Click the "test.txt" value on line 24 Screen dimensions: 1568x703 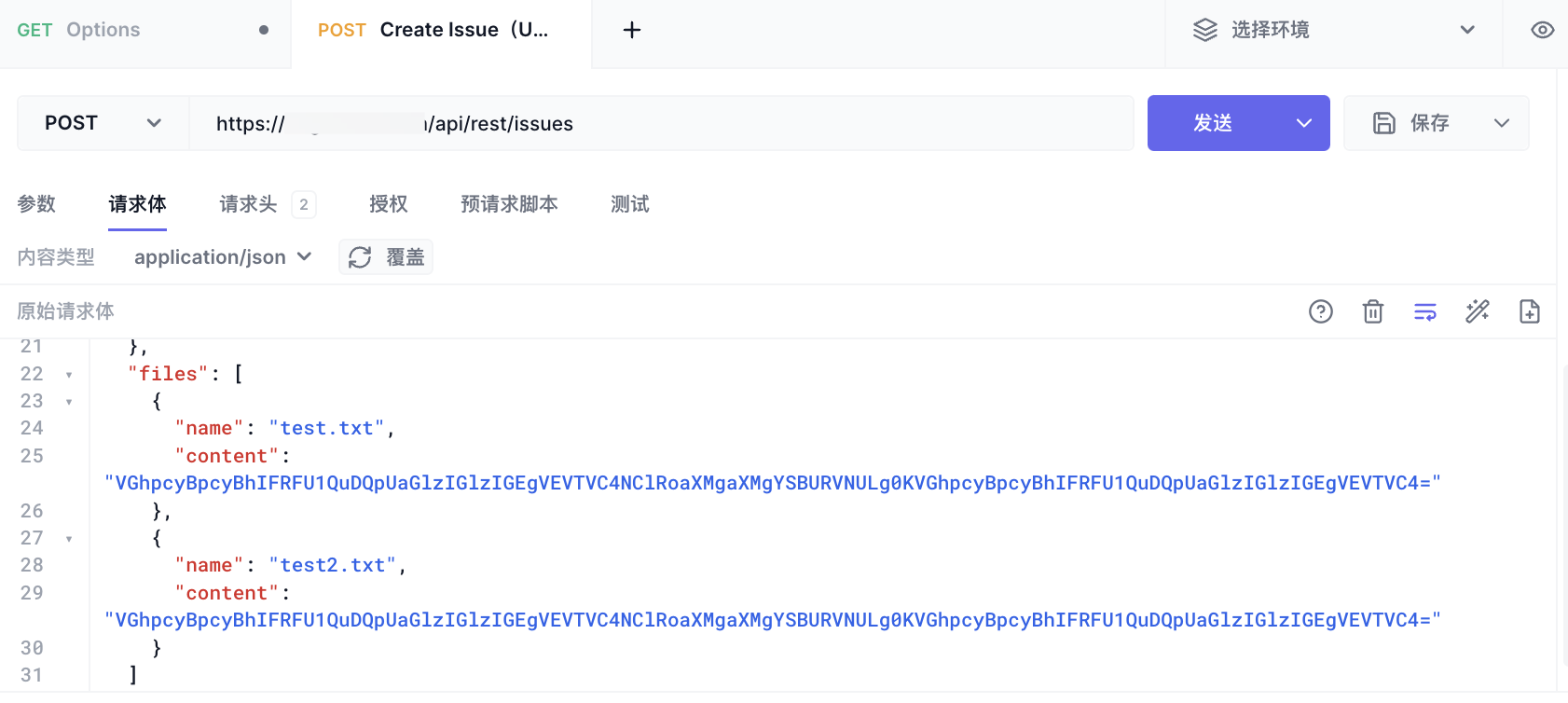(326, 428)
